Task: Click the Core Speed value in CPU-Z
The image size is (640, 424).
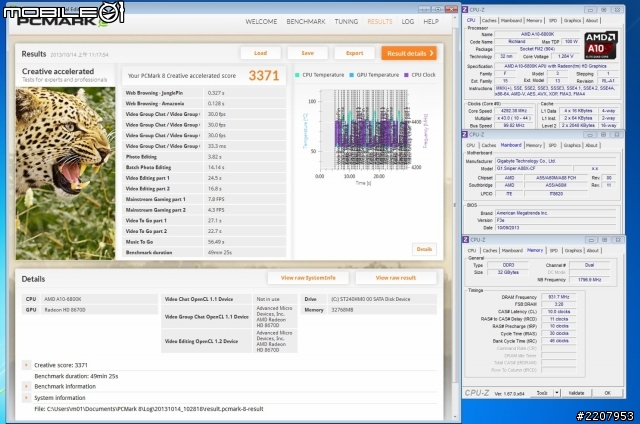Action: click(514, 111)
